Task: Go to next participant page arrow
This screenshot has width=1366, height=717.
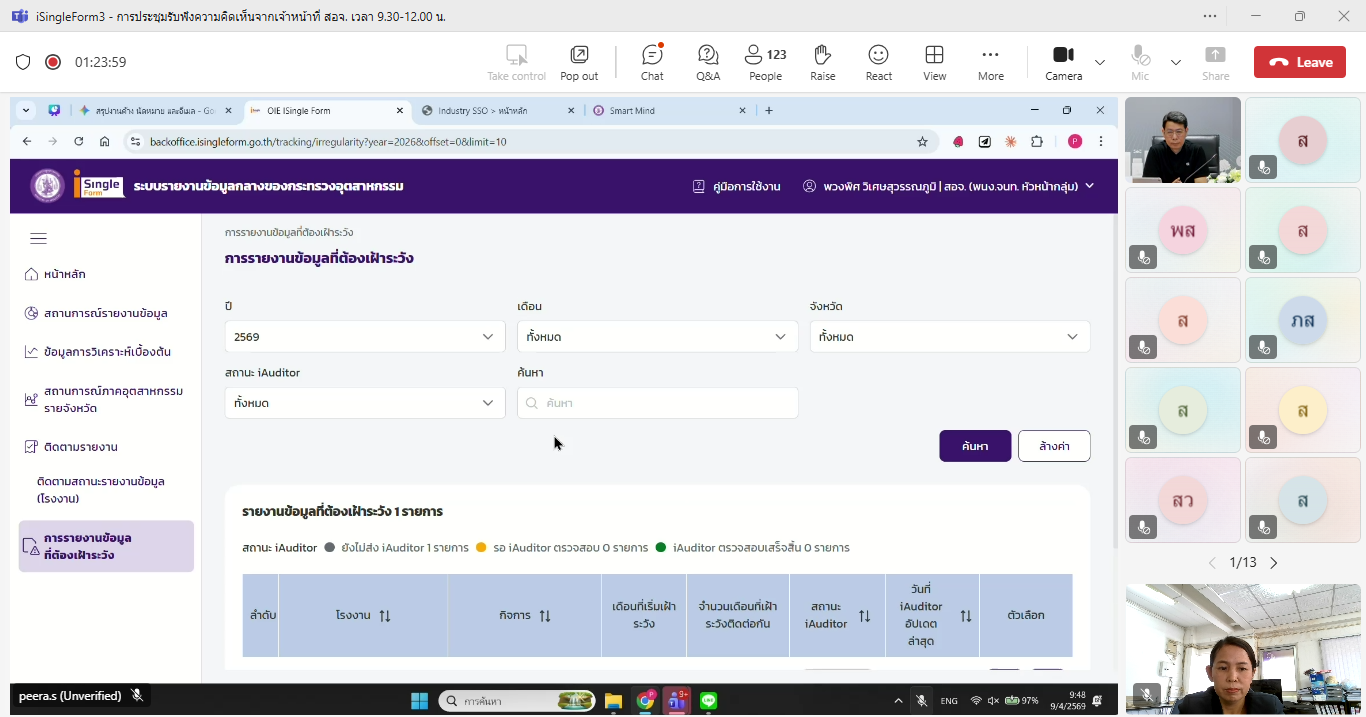Action: pyautogui.click(x=1273, y=563)
